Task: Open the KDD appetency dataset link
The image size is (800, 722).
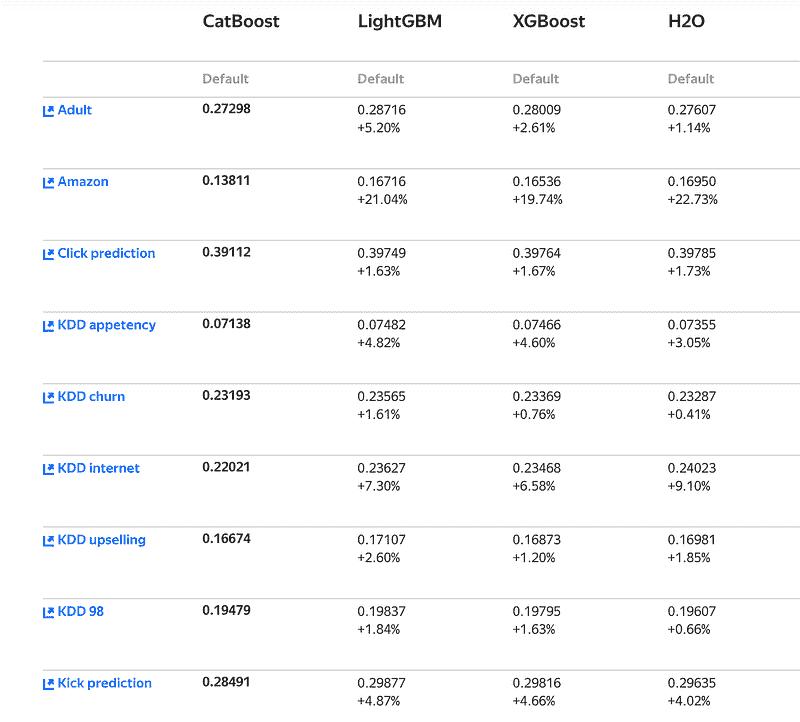Action: (107, 325)
